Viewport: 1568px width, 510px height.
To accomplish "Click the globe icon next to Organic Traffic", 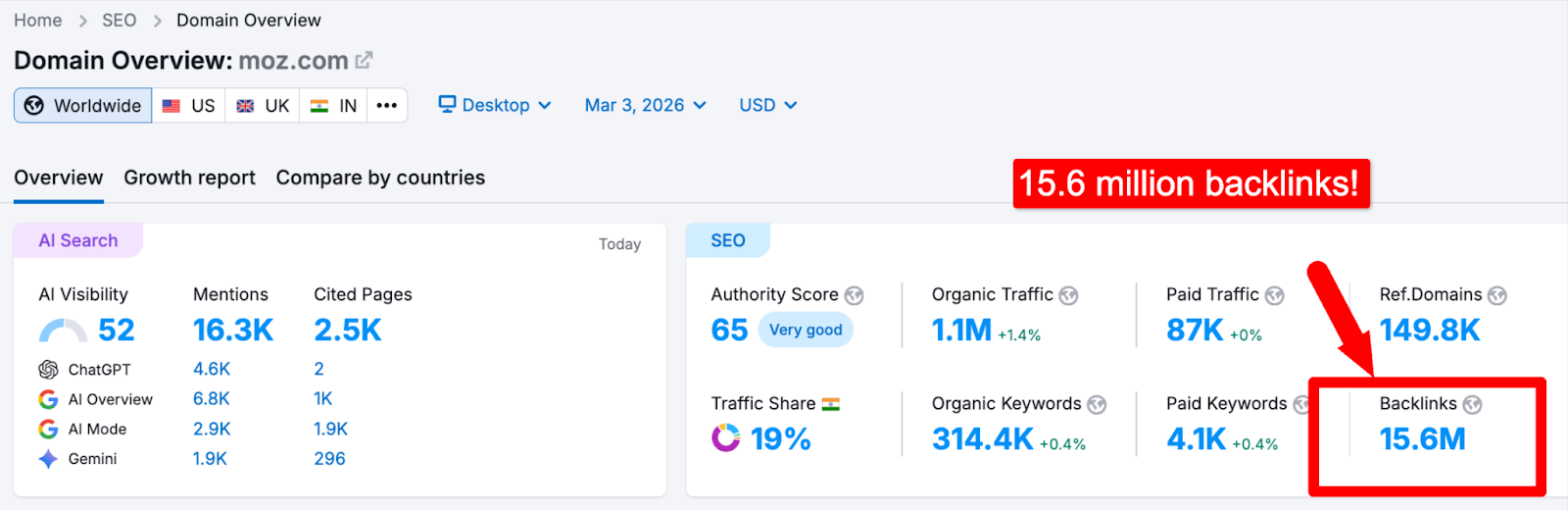I will click(1068, 295).
